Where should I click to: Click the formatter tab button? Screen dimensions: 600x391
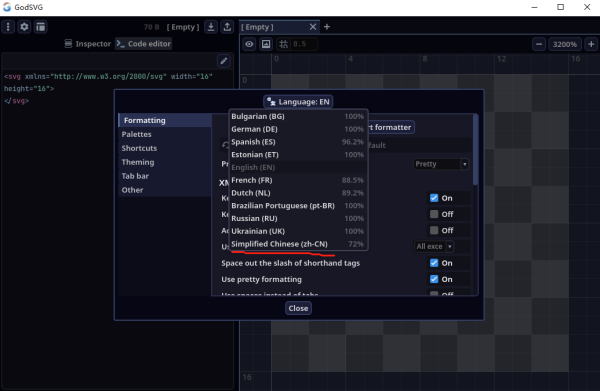click(x=391, y=127)
